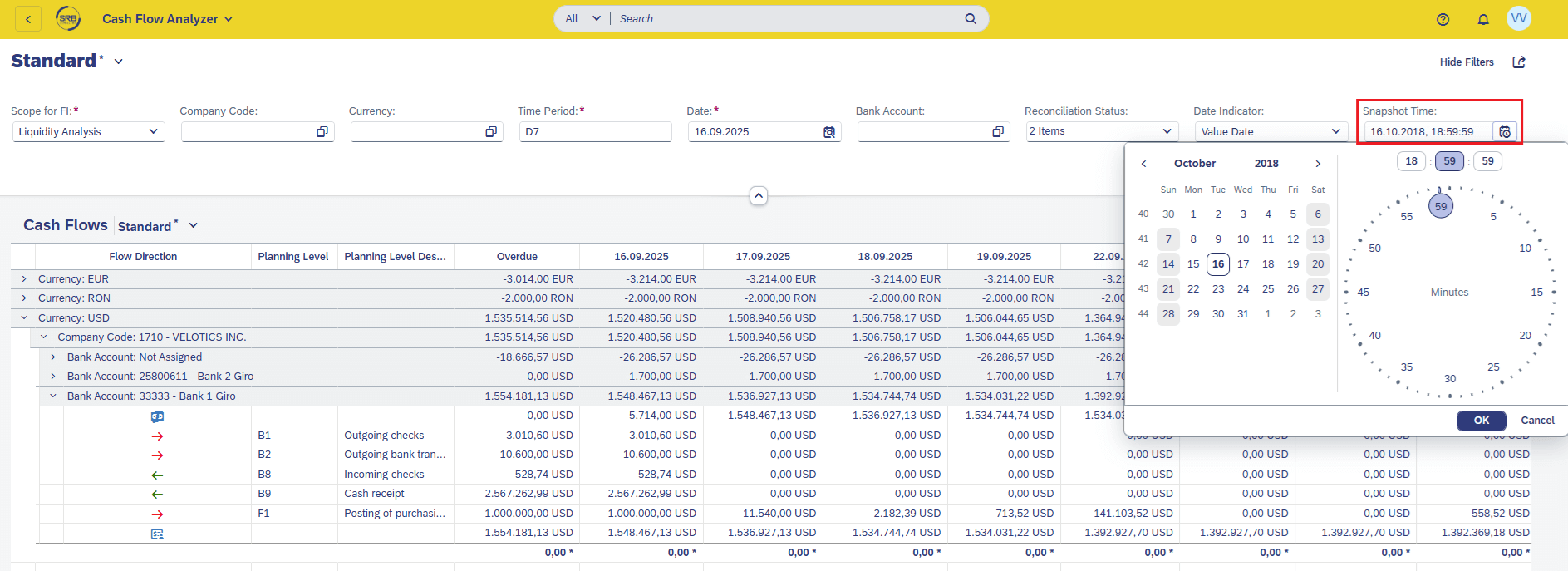Click Hide Filters link
The image size is (1568, 571).
(1466, 62)
